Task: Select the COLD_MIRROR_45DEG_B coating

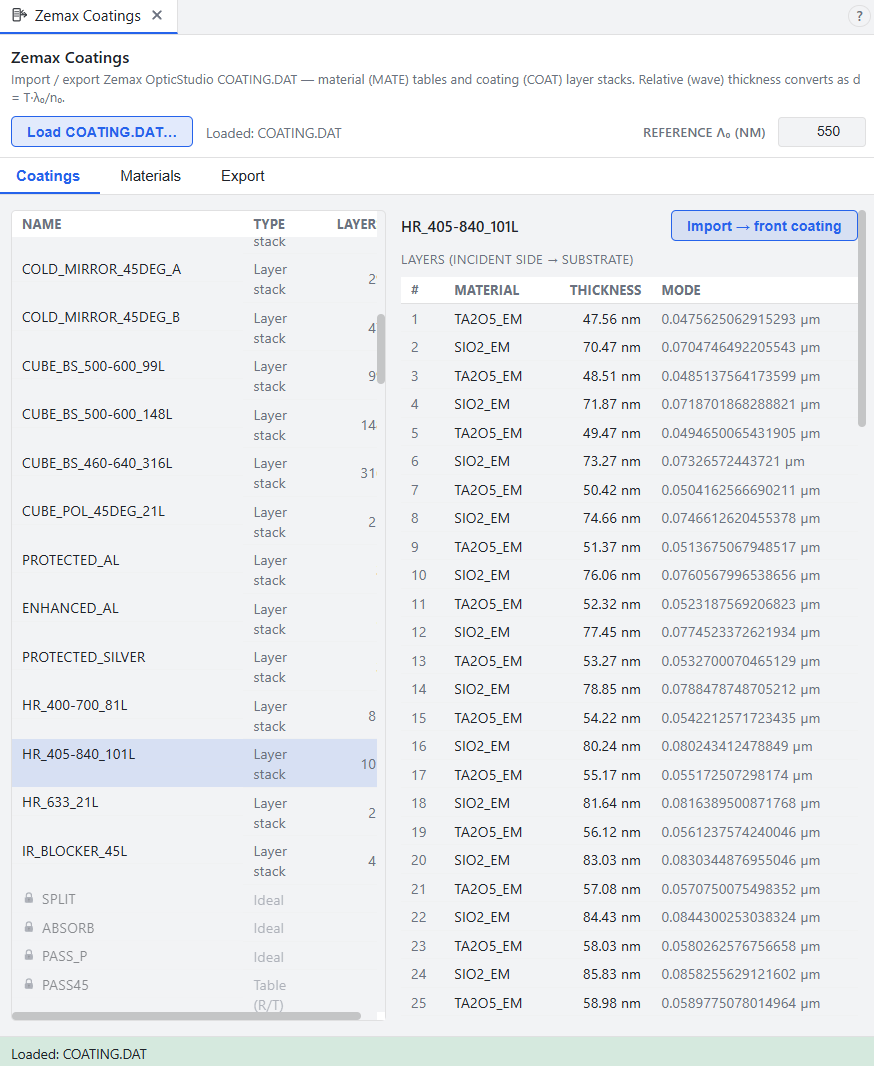Action: tap(194, 328)
